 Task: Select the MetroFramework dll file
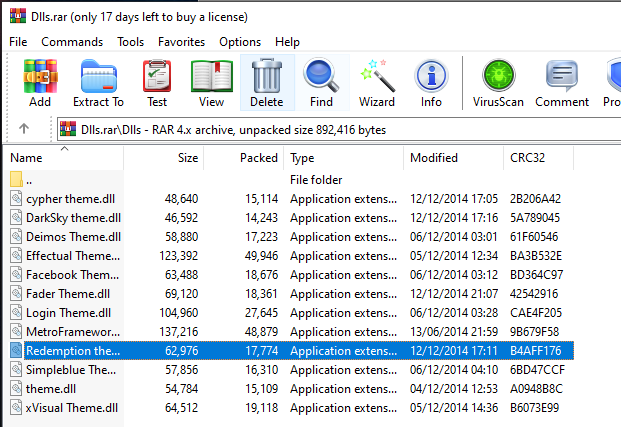[72, 331]
